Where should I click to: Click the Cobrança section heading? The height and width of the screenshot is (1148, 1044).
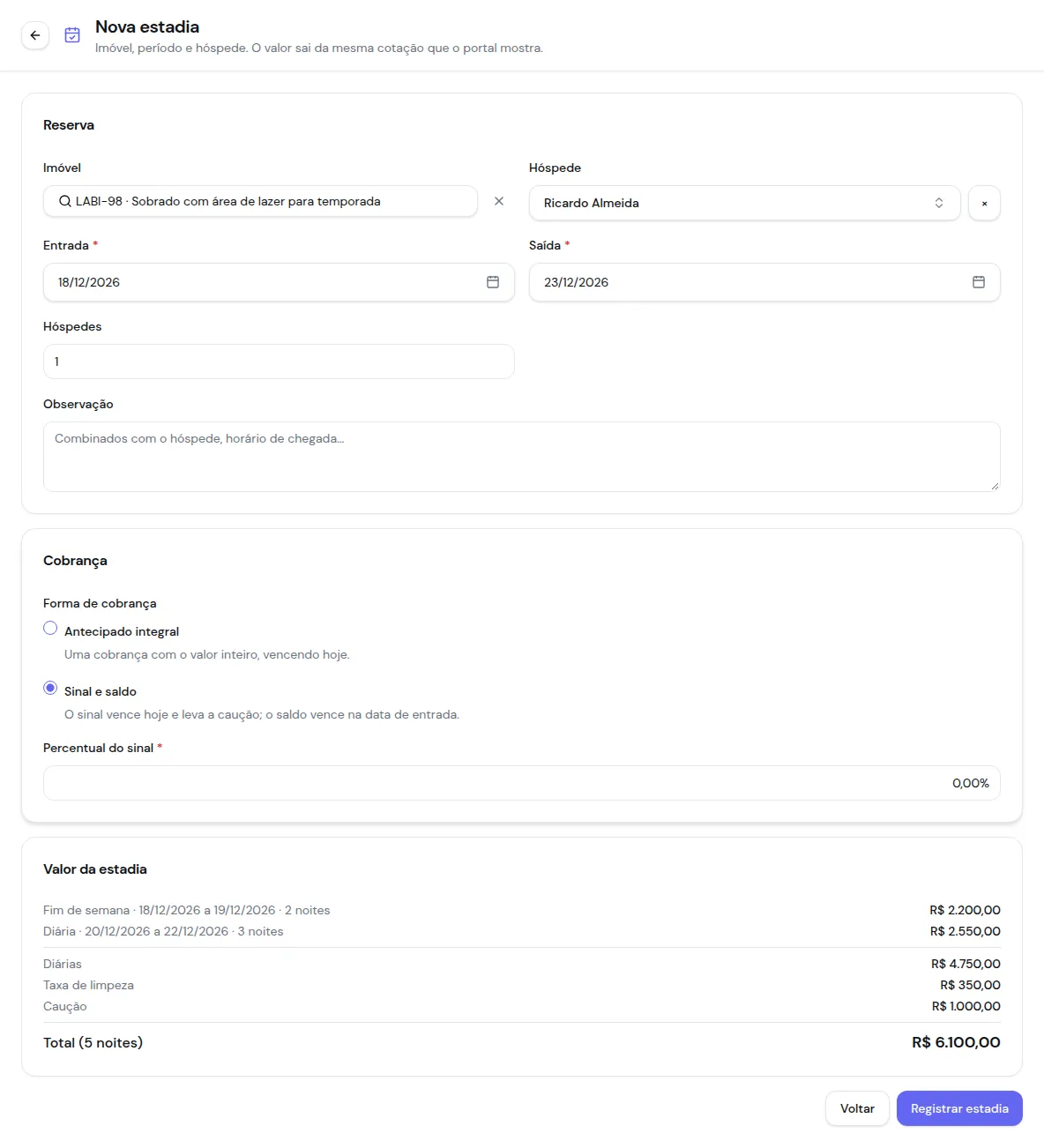(x=75, y=561)
